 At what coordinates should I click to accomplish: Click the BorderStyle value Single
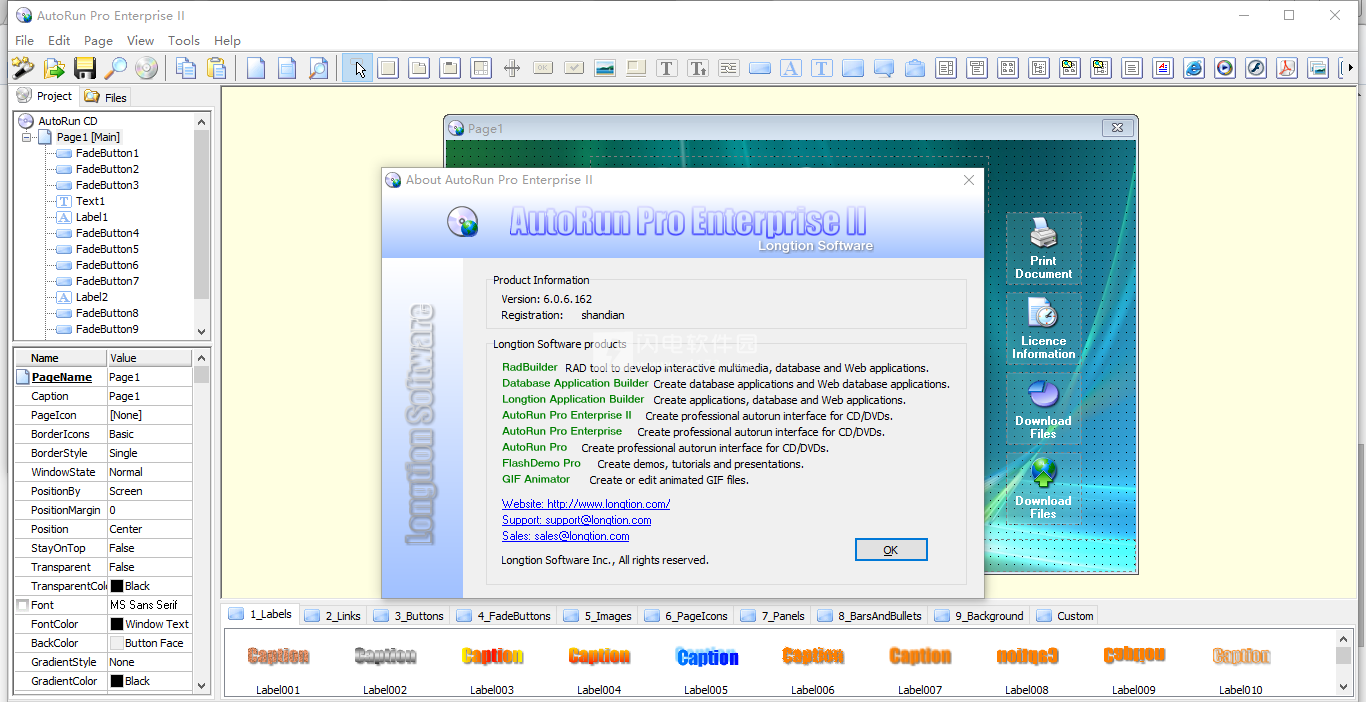pyautogui.click(x=150, y=453)
